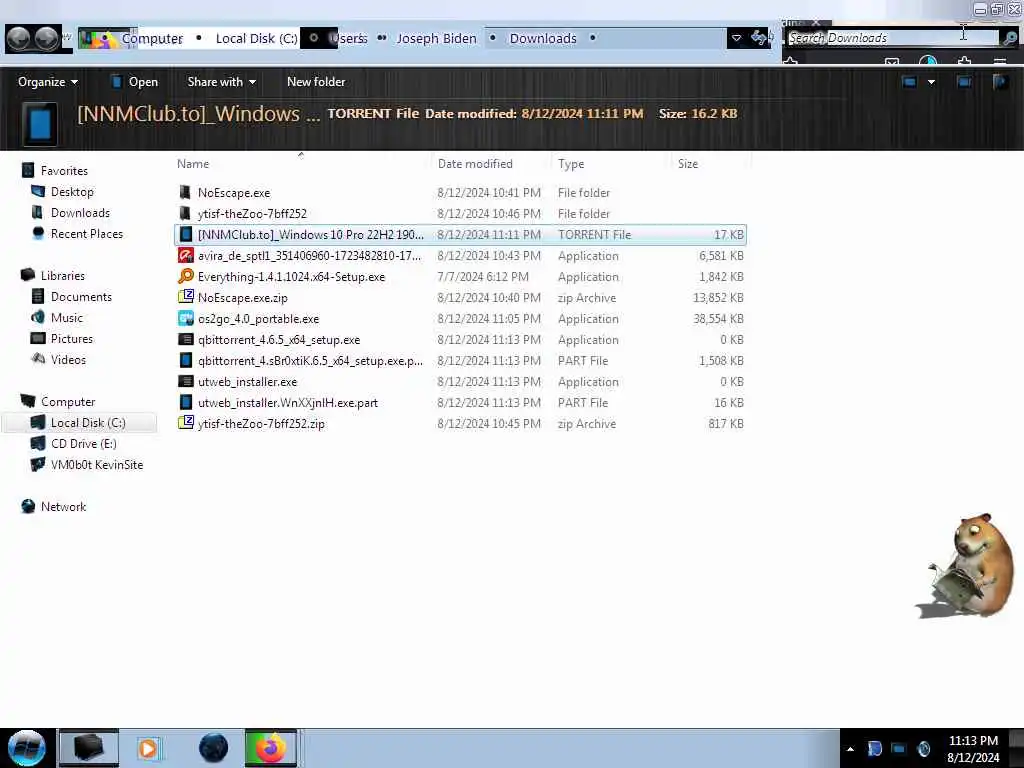Select Computer in the address breadcrumb

[152, 39]
